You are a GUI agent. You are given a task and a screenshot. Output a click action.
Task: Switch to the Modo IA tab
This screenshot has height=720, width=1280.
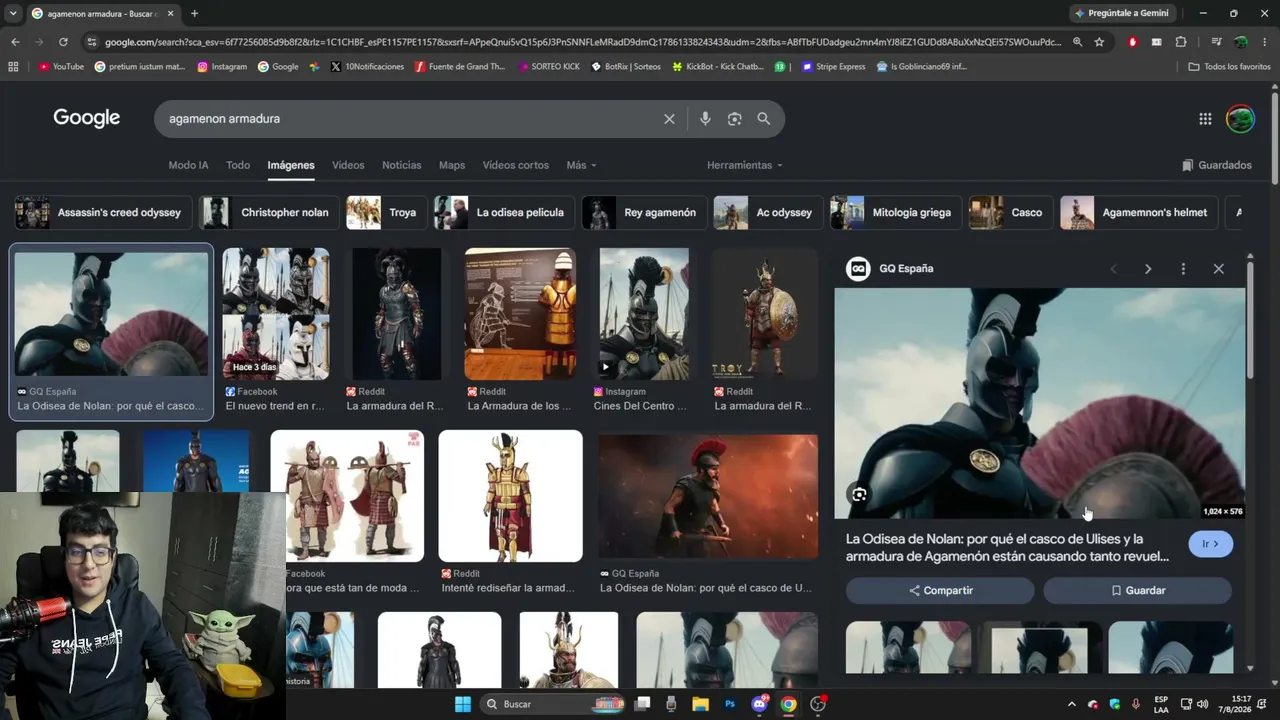[x=188, y=165]
